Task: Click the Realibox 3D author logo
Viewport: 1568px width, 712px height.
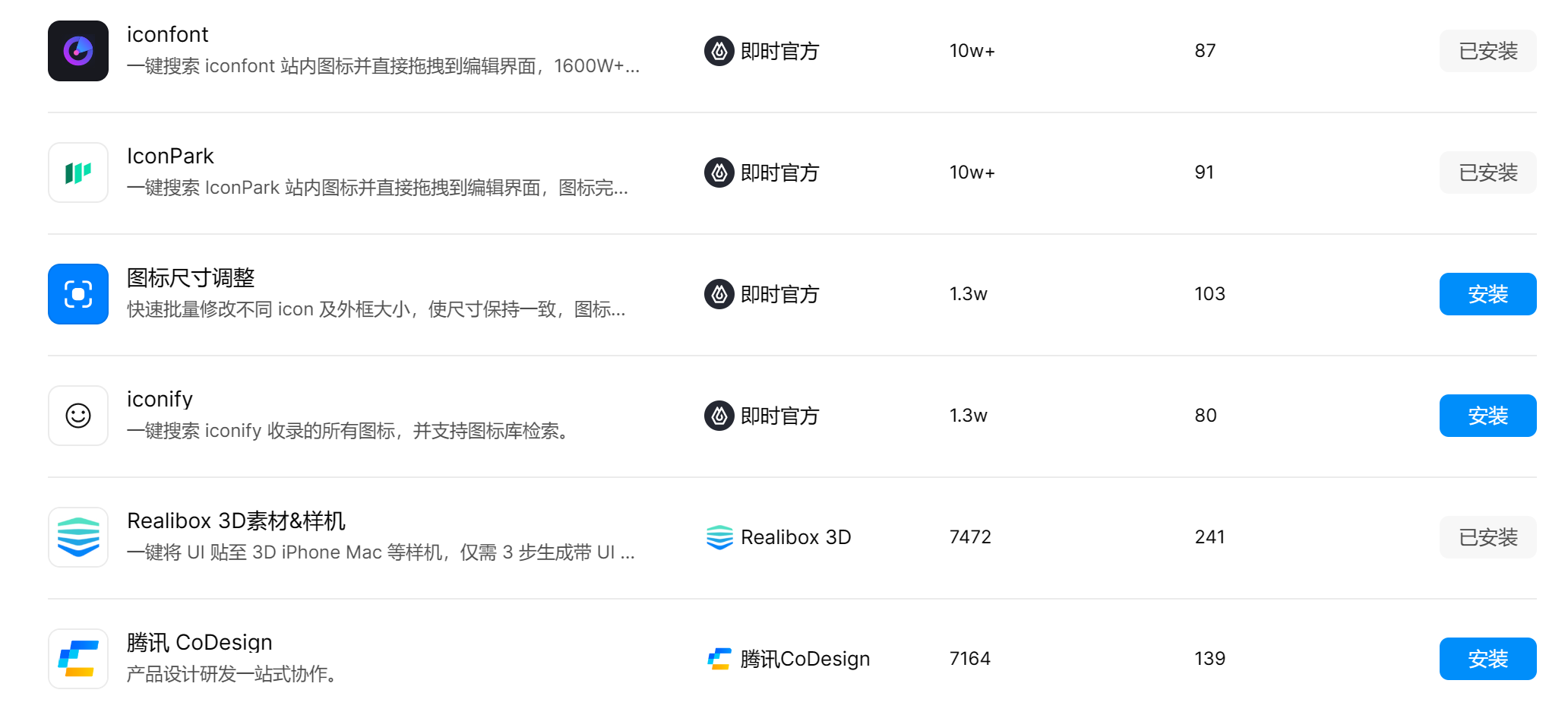Action: coord(719,537)
